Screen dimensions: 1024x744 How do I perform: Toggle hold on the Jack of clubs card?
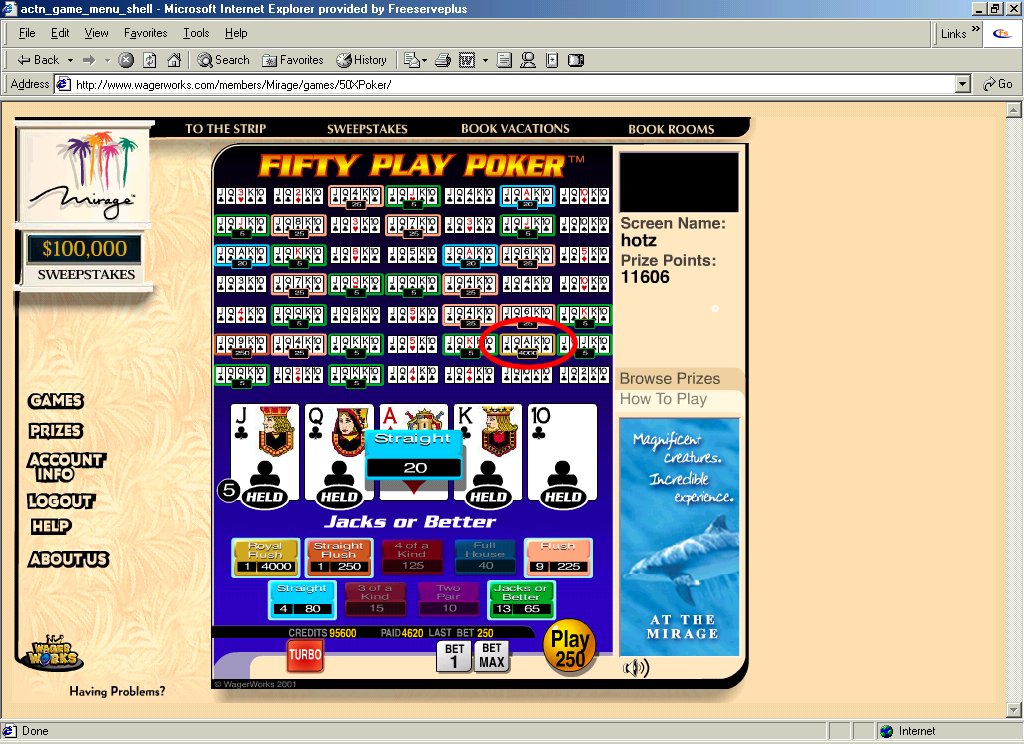[264, 454]
